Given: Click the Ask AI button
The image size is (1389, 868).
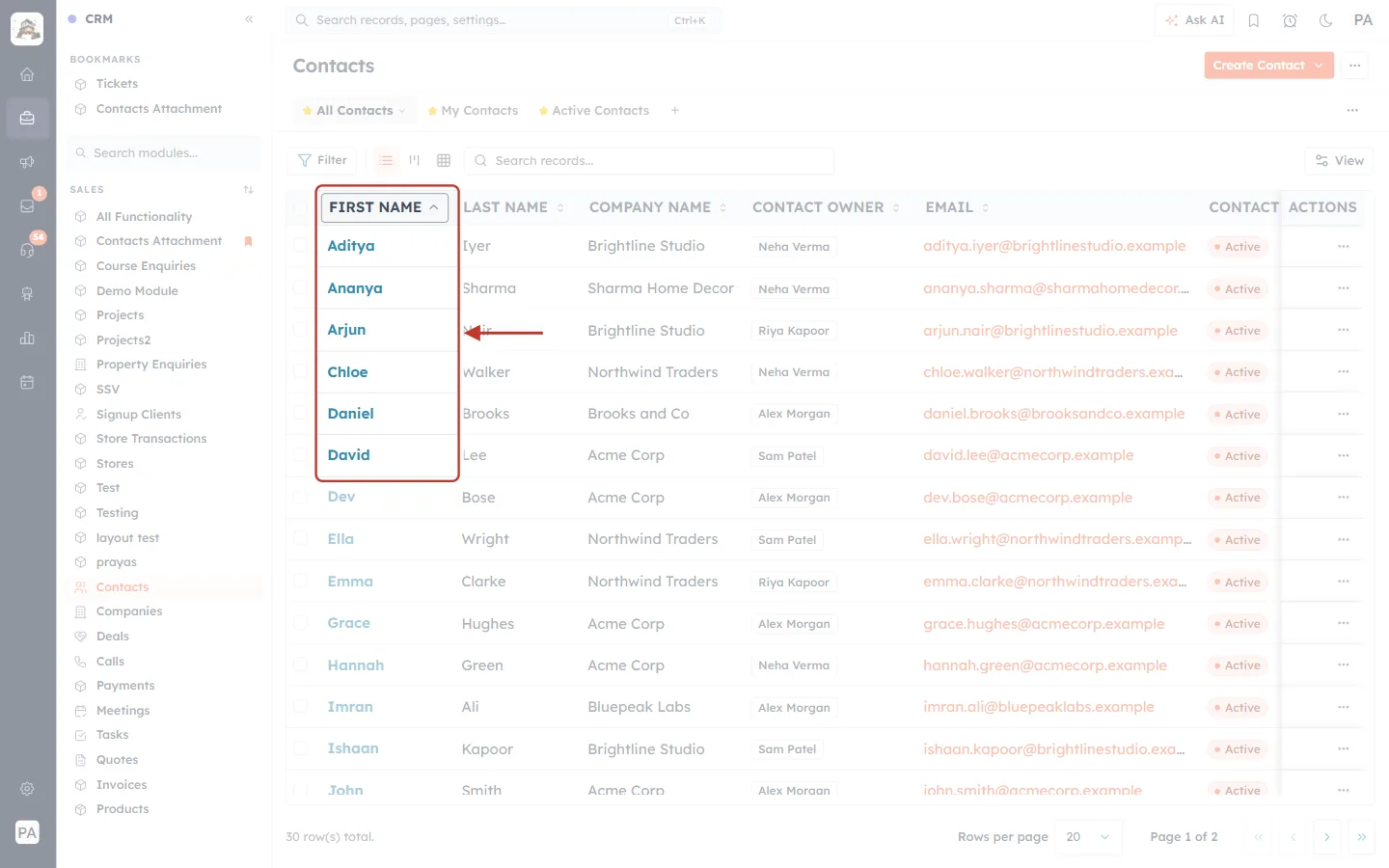Looking at the screenshot, I should pos(1194,20).
